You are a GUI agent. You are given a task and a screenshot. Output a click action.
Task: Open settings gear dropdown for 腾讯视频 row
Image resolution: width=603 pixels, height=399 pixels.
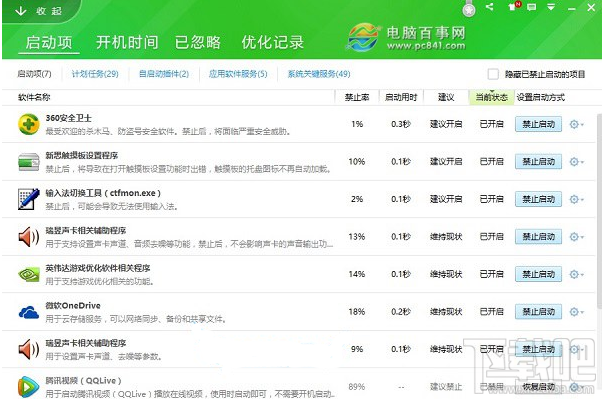tap(576, 387)
